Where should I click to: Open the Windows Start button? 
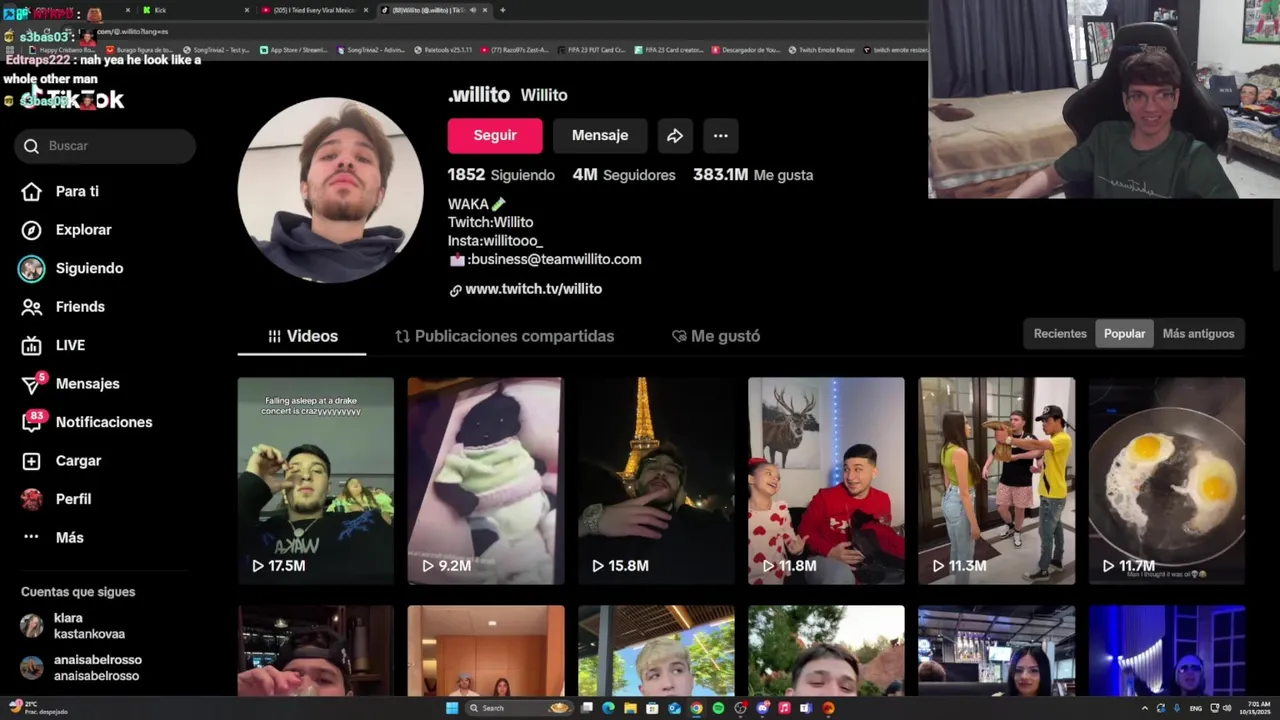(452, 708)
